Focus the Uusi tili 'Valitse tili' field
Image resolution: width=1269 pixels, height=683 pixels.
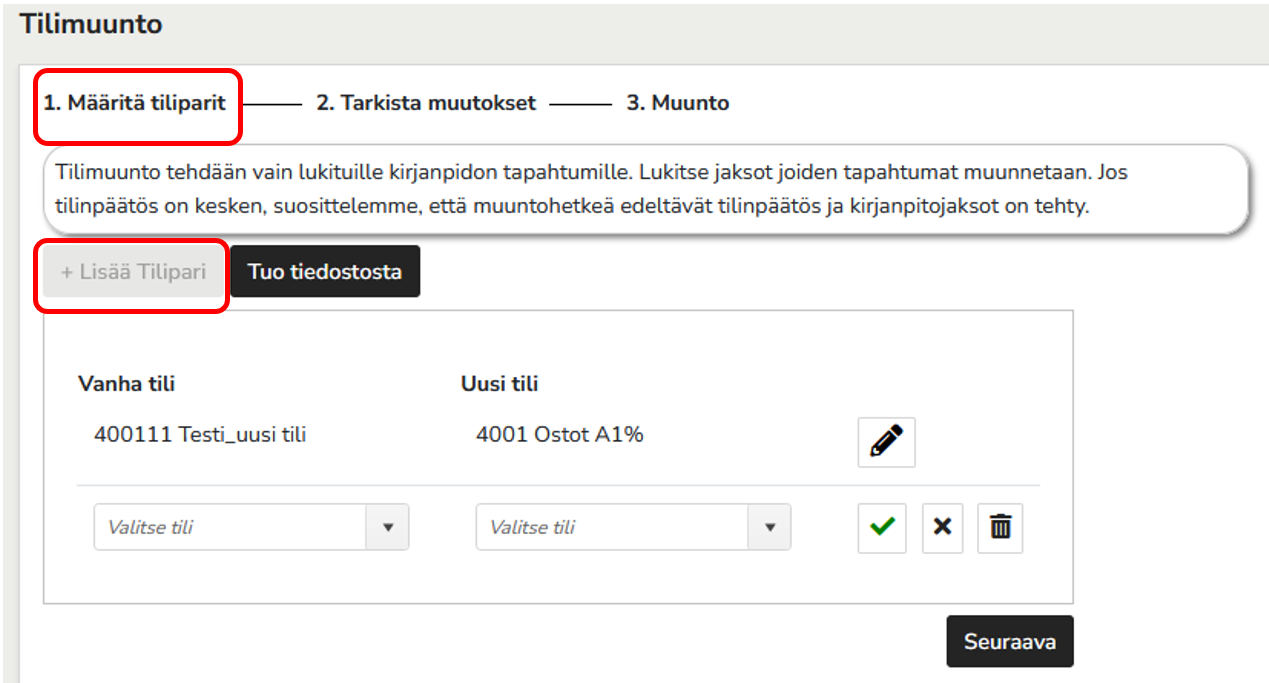(x=612, y=527)
